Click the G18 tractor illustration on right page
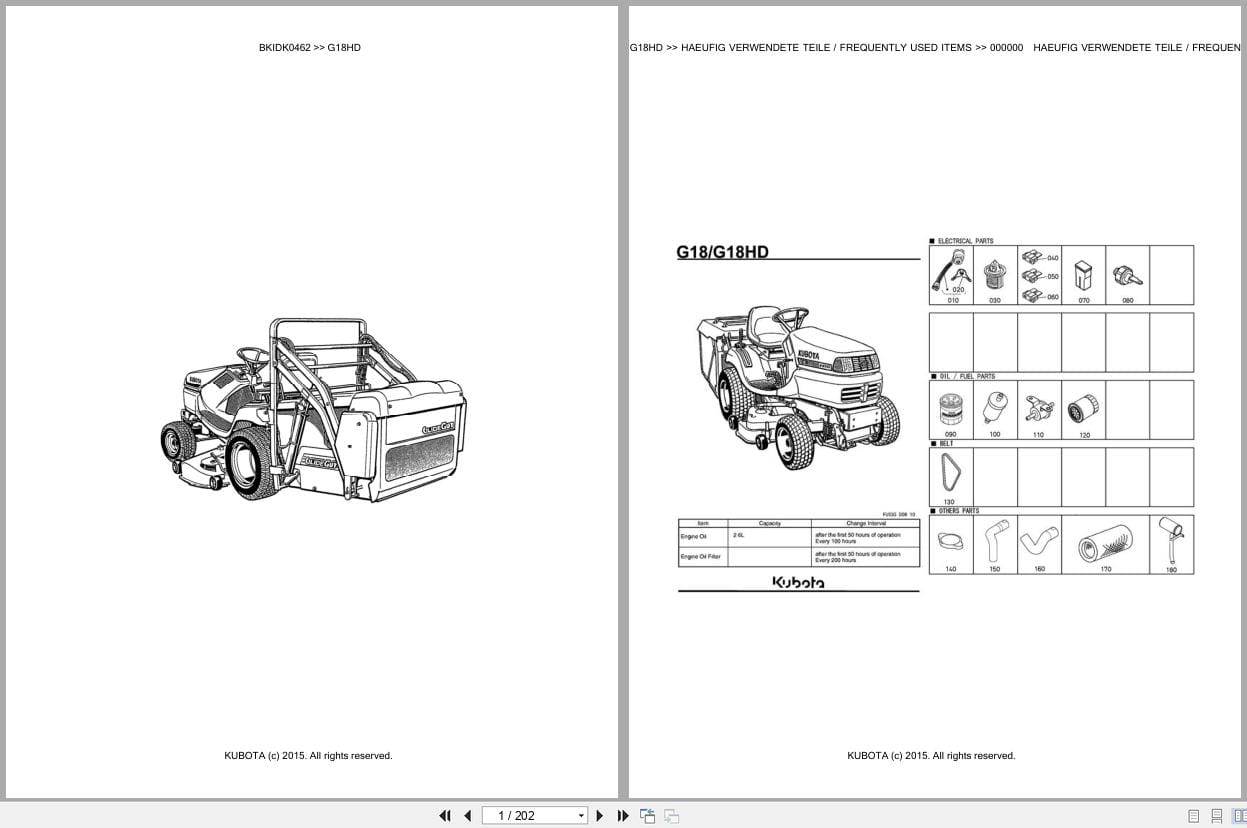Image resolution: width=1247 pixels, height=828 pixels. point(798,386)
